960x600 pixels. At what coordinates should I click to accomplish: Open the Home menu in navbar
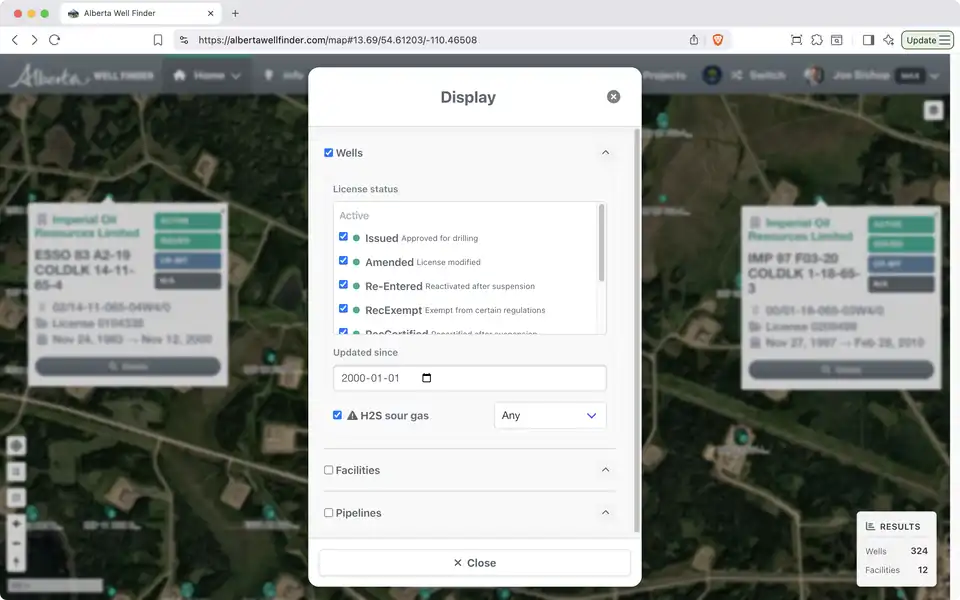tap(207, 75)
